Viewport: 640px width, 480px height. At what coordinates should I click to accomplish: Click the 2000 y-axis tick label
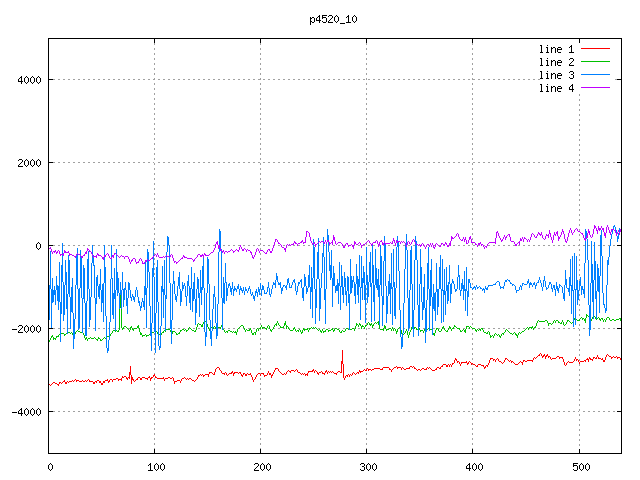[x=27, y=163]
